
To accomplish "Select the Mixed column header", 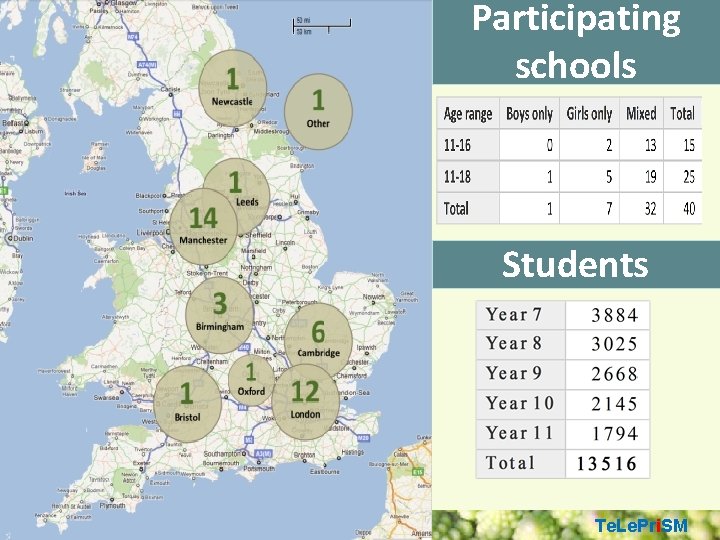I will click(x=641, y=113).
